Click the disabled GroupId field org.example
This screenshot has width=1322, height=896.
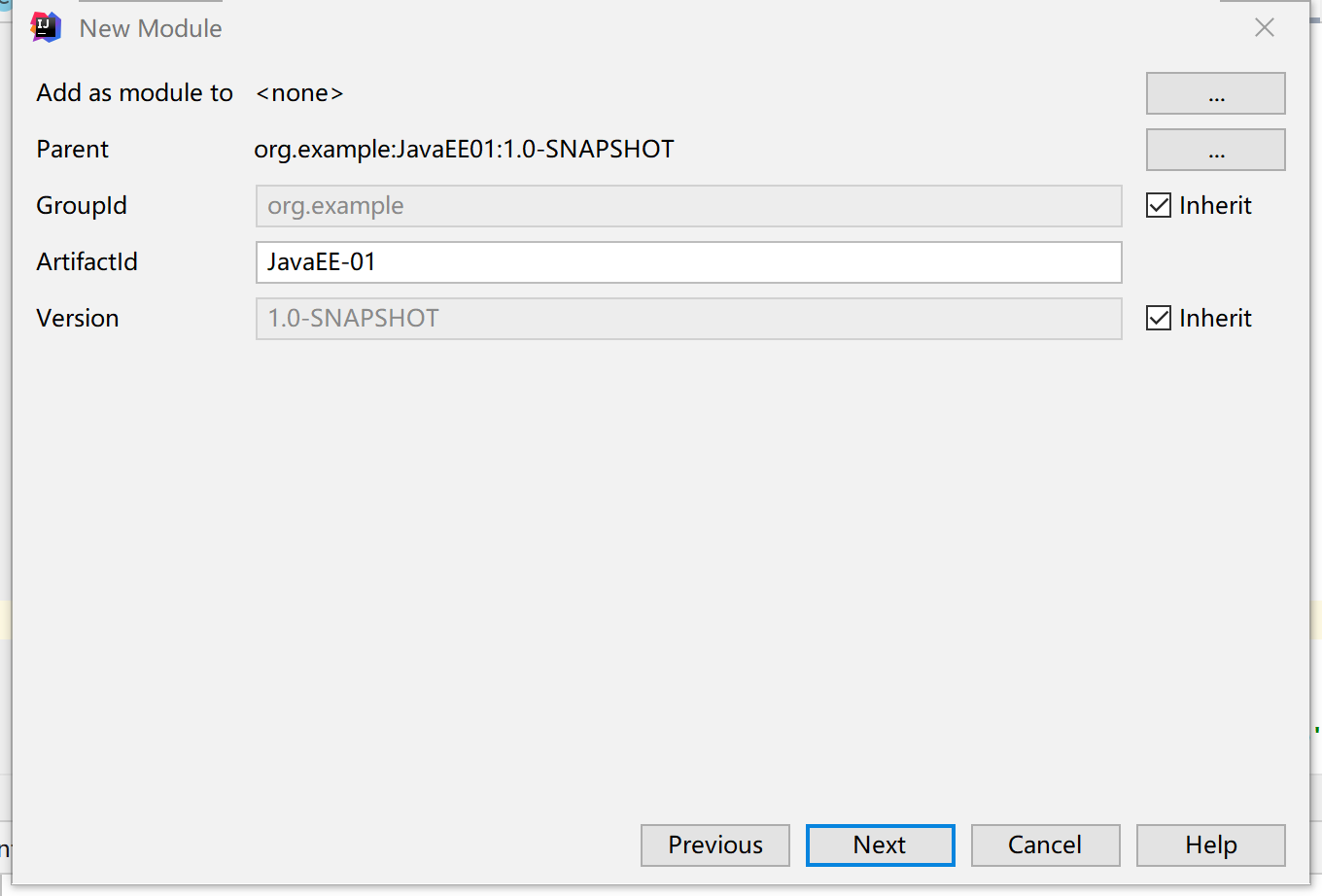click(x=688, y=206)
